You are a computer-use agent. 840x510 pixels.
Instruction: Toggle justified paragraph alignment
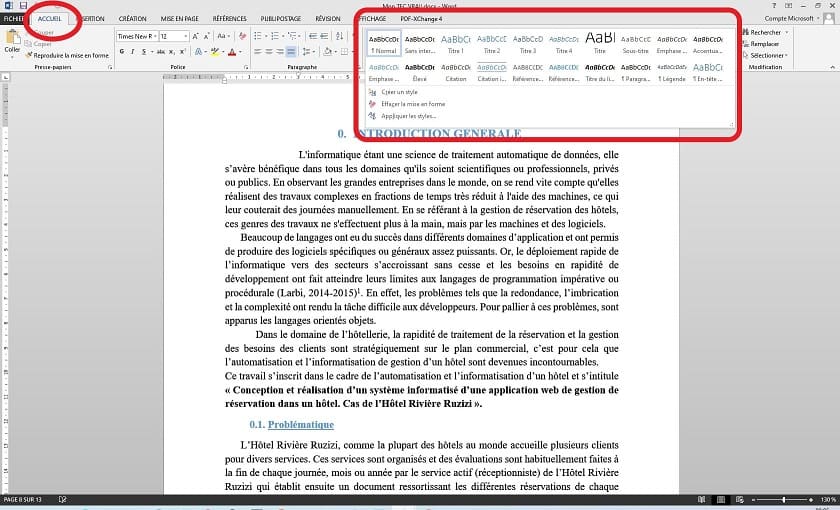291,51
